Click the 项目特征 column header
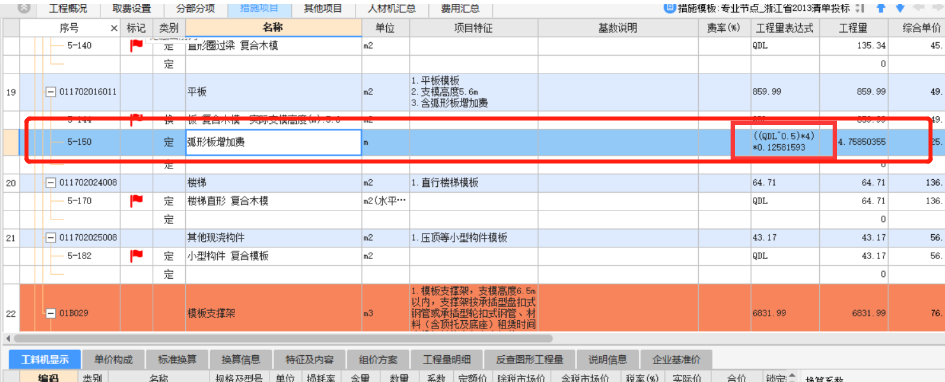 tap(474, 28)
